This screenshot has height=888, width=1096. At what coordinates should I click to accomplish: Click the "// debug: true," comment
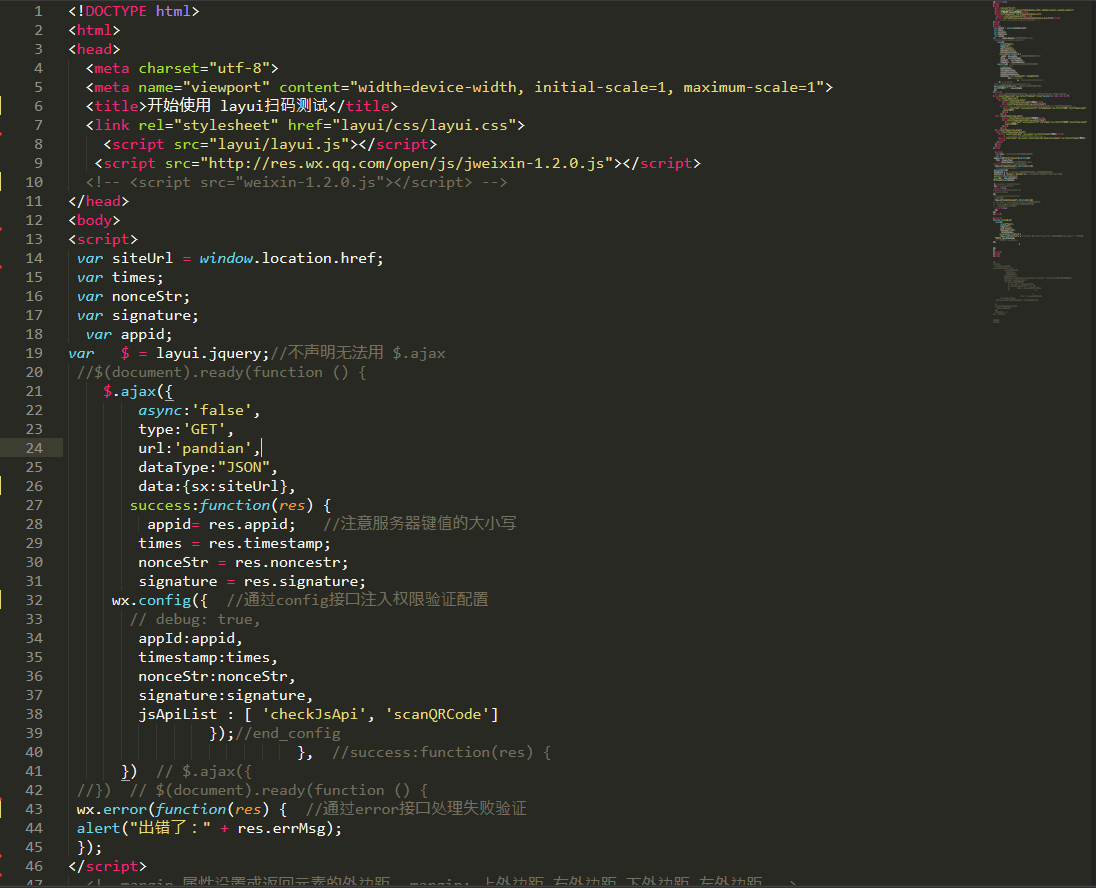(x=195, y=620)
